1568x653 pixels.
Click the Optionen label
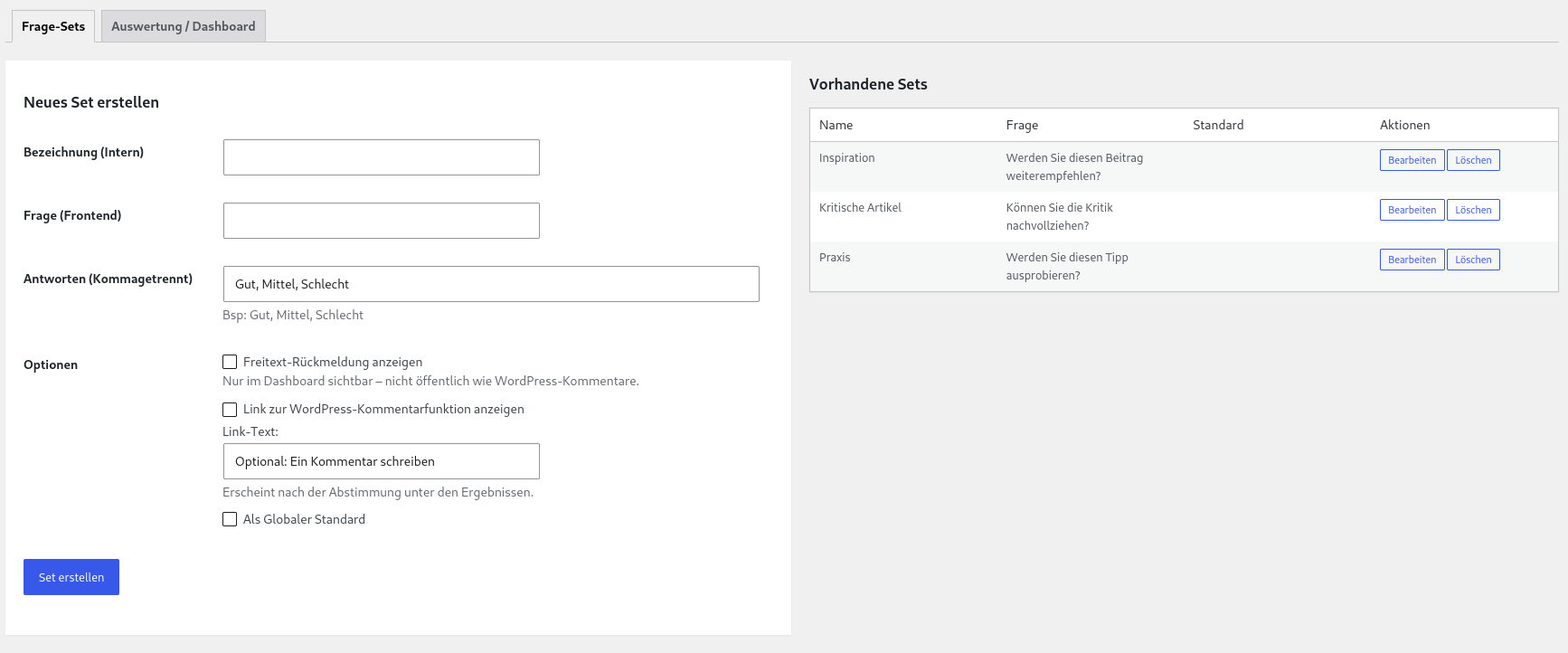[x=51, y=364]
